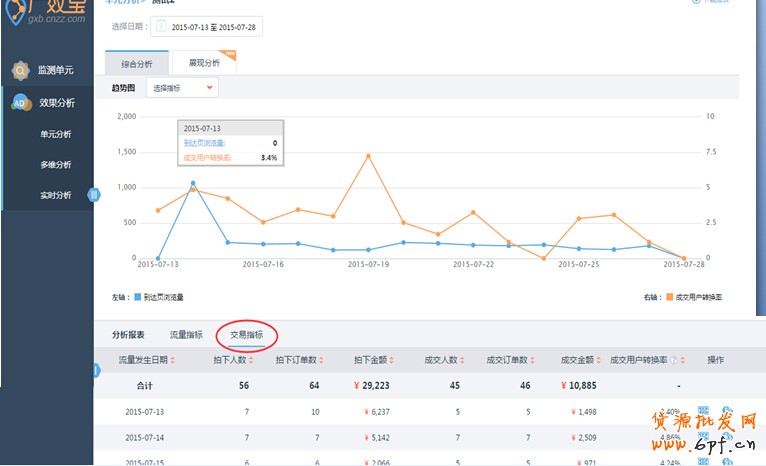Viewport: 766px width, 466px height.
Task: Open 实时分析 in the sidebar
Action: 55,195
